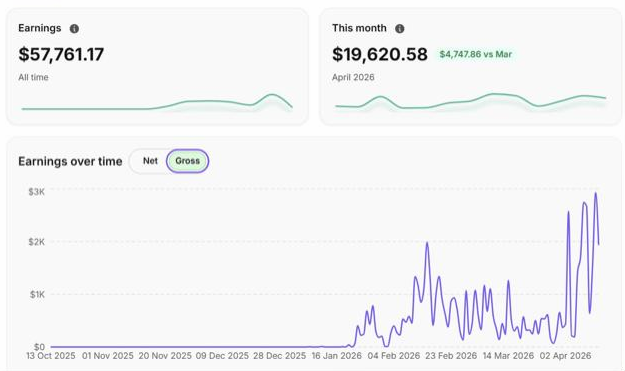Click the info icon beside This month
The width and height of the screenshot is (625, 371).
pyautogui.click(x=399, y=29)
